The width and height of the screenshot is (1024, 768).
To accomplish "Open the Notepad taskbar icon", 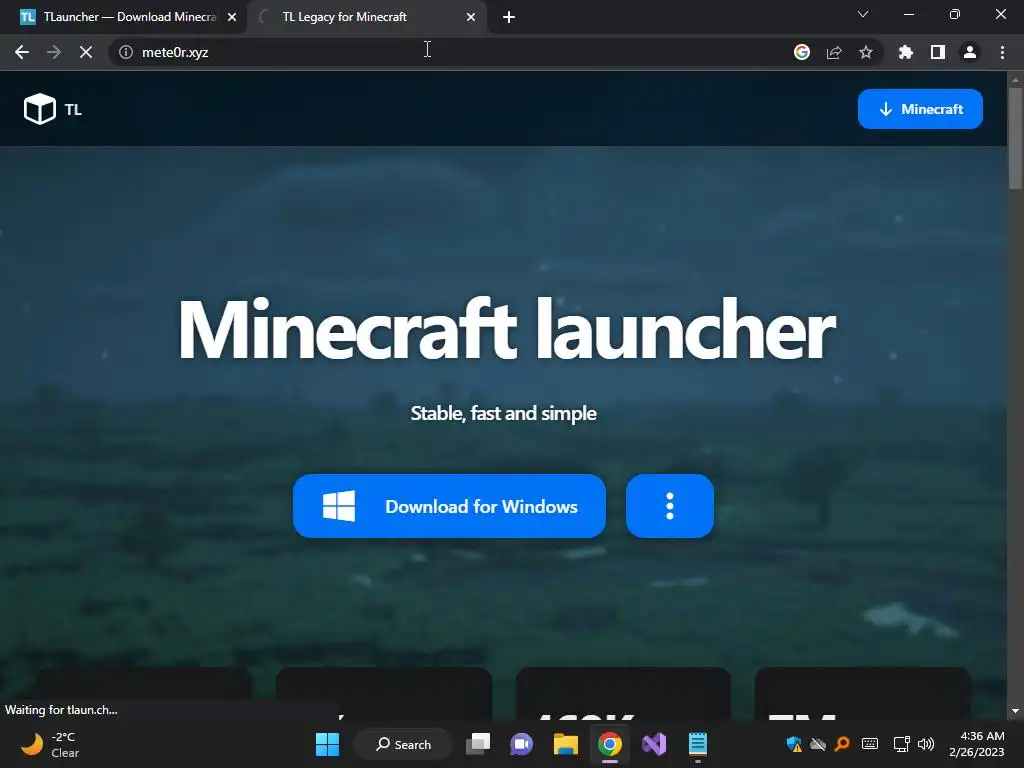I will click(x=697, y=744).
